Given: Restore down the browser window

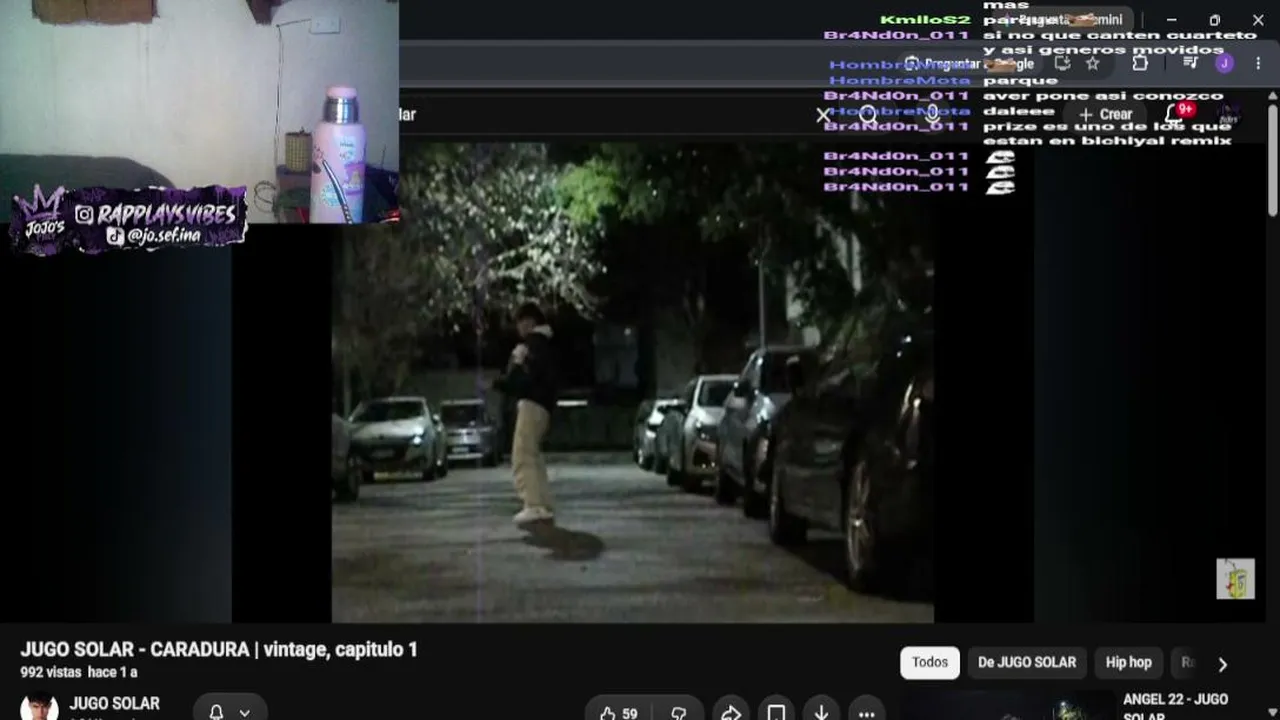Looking at the screenshot, I should coord(1214,20).
